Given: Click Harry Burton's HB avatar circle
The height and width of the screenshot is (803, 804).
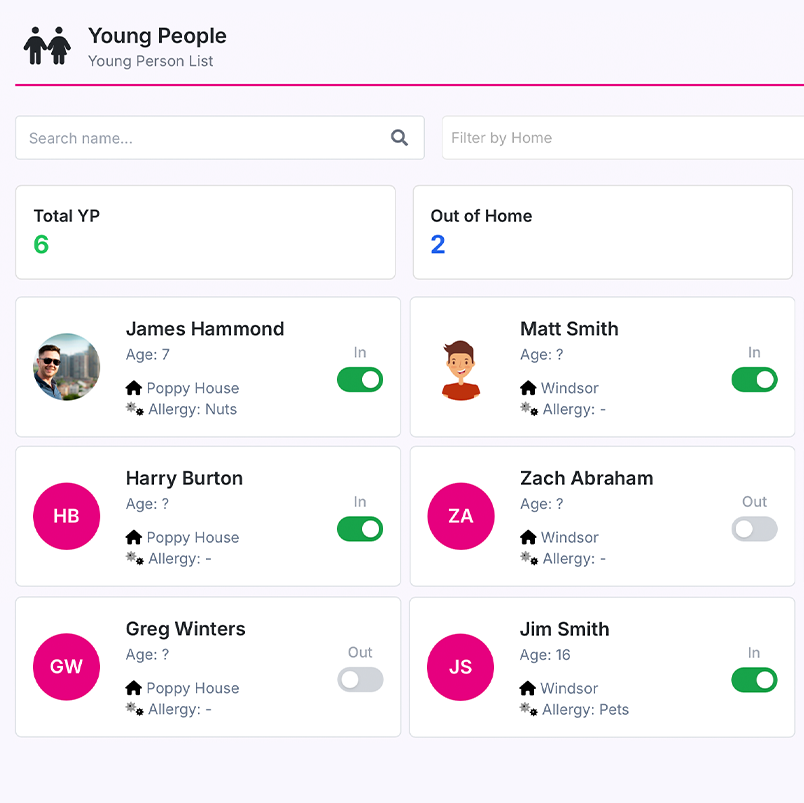Looking at the screenshot, I should pos(66,516).
